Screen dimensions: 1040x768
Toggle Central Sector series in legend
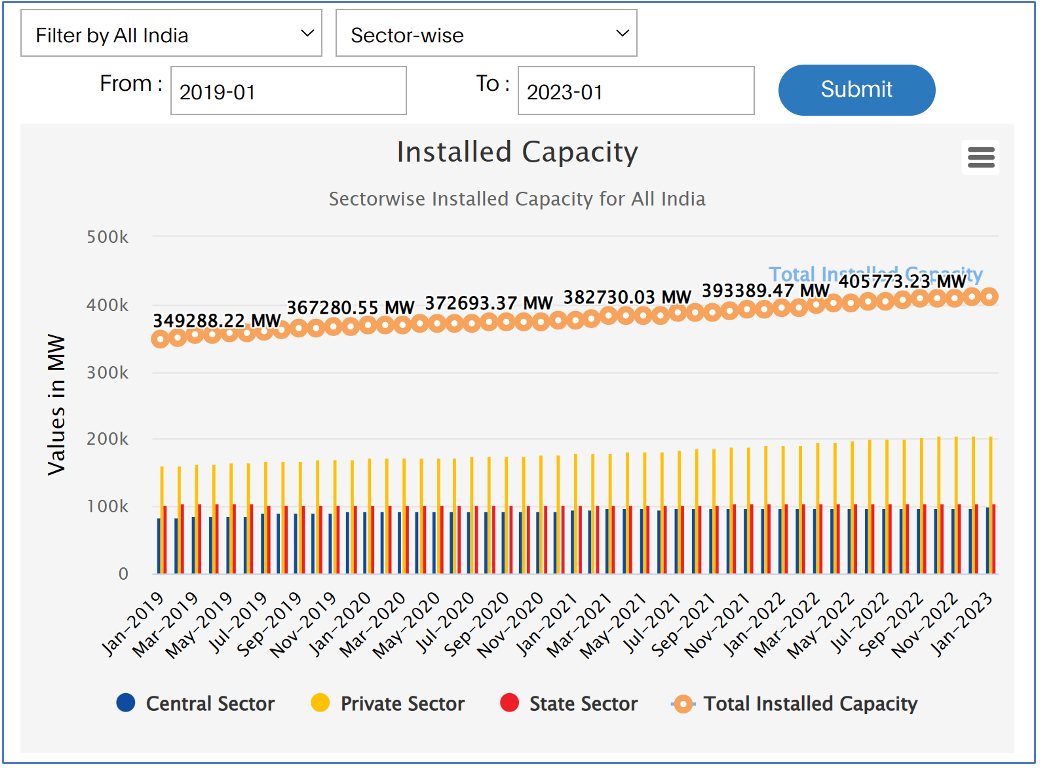[210, 704]
